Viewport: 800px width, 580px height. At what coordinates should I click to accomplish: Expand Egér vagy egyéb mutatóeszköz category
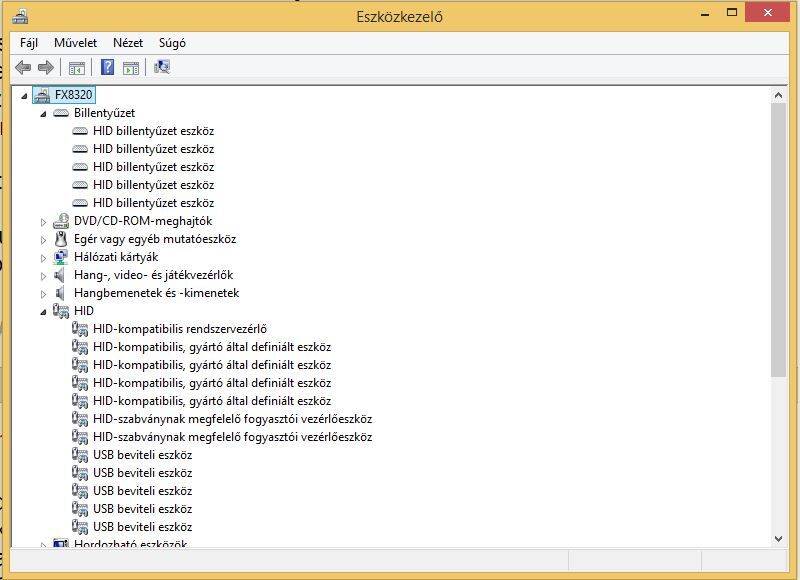[43, 240]
